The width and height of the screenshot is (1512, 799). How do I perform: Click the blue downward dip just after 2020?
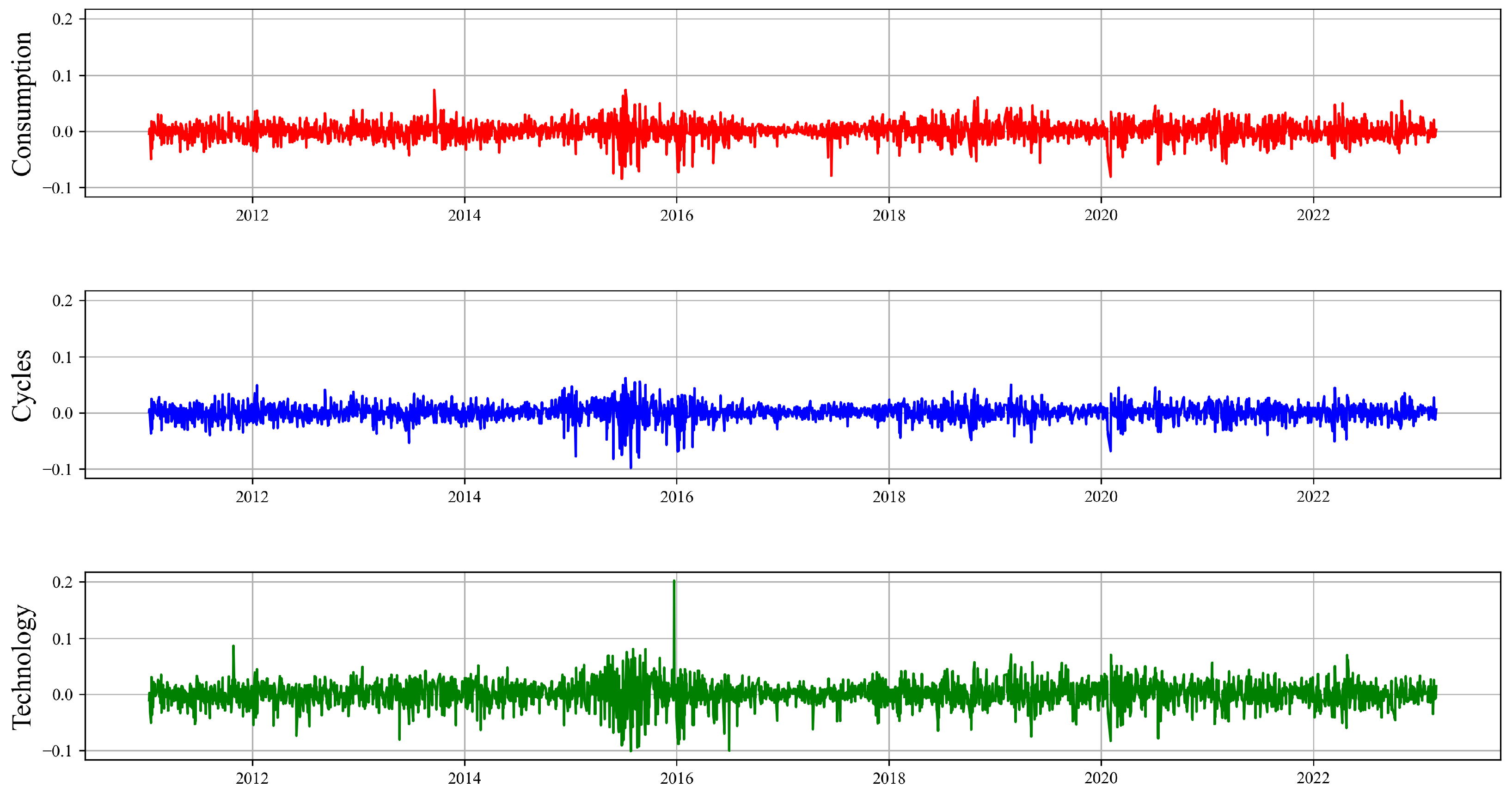click(1110, 446)
